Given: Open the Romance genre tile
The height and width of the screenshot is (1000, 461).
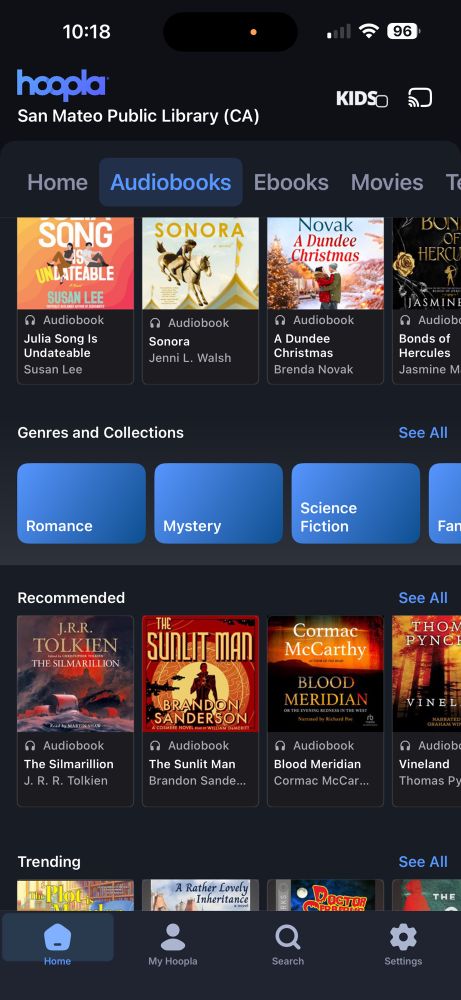Looking at the screenshot, I should (82, 503).
